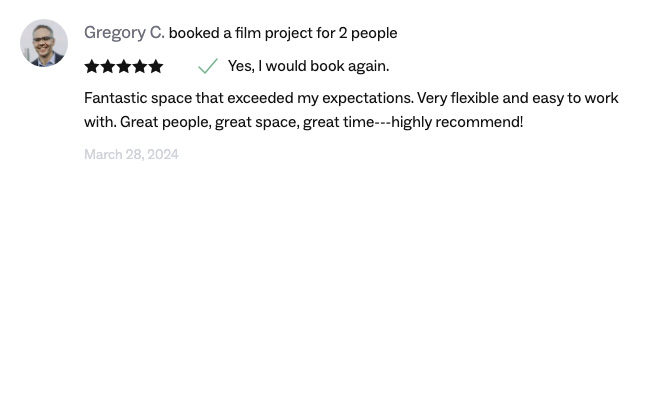Select the third rating star
Image resolution: width=645 pixels, height=405 pixels.
124,67
